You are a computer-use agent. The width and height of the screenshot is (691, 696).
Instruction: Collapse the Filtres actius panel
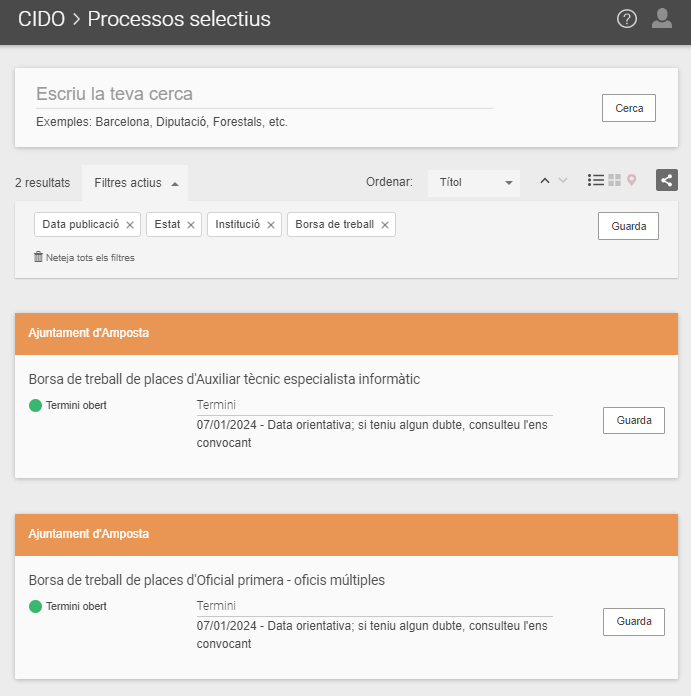(x=135, y=183)
